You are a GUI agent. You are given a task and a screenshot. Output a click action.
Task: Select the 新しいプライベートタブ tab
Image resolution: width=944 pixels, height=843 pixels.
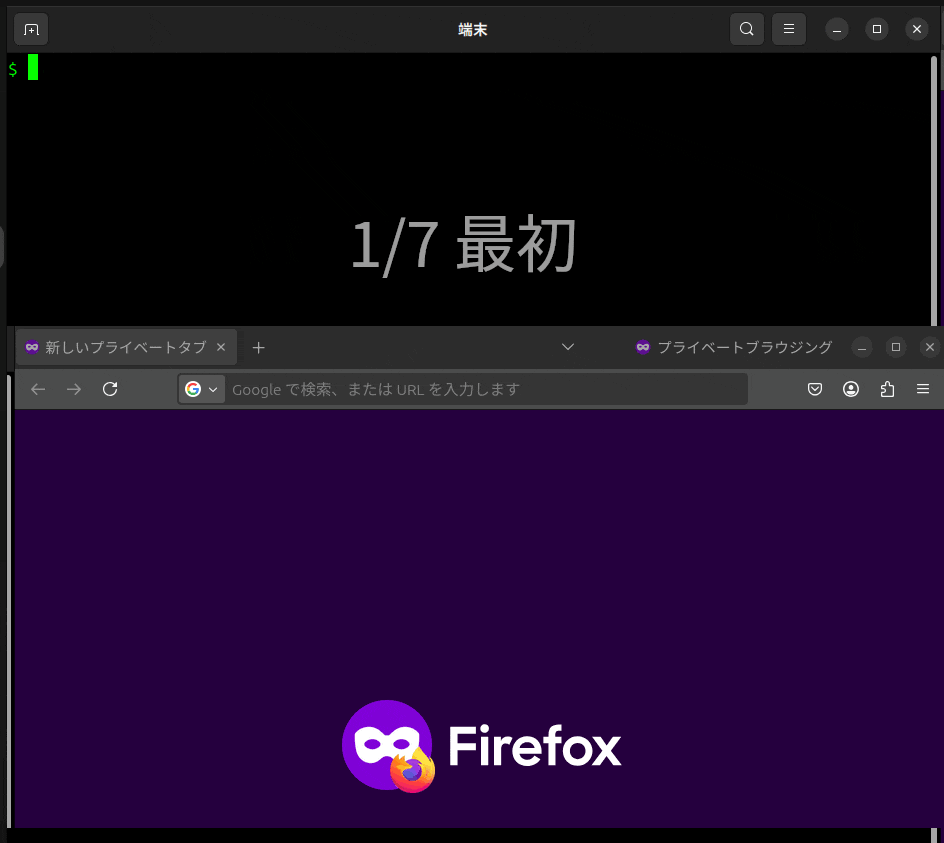tap(120, 347)
